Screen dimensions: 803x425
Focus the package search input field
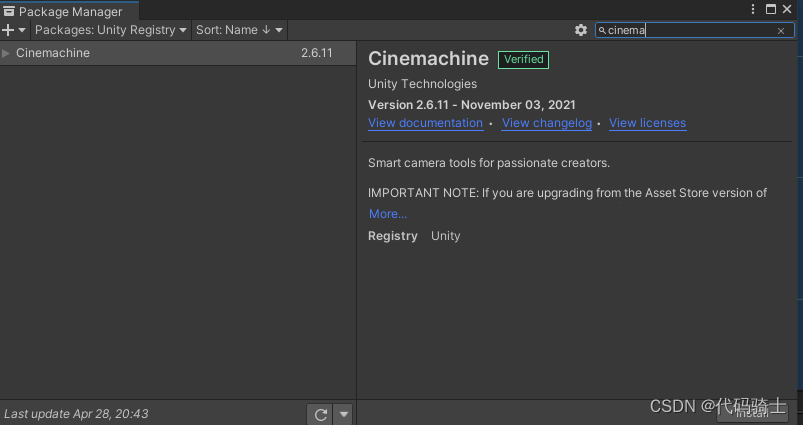[690, 31]
